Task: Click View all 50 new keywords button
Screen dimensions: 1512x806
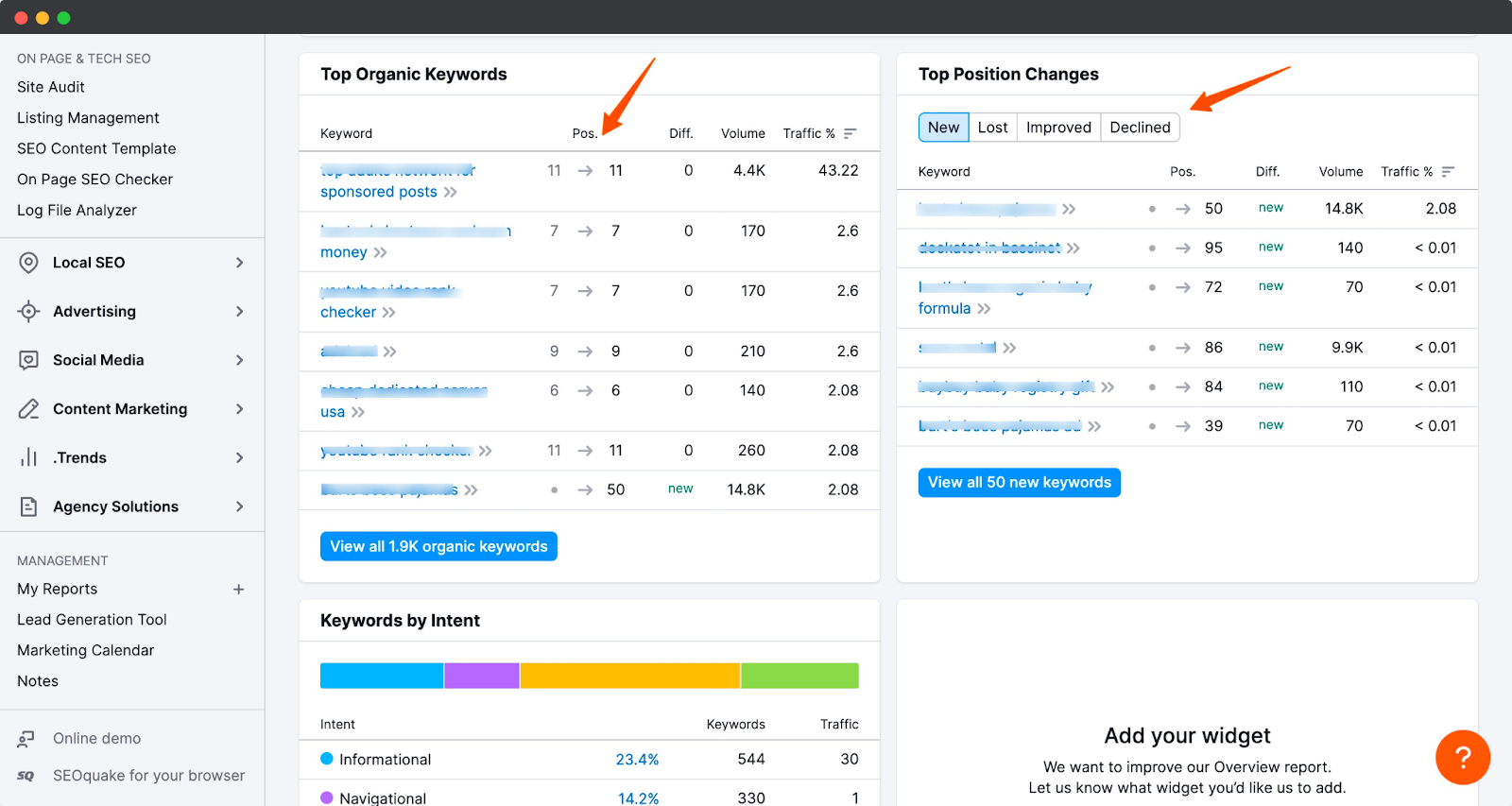Action: pyautogui.click(x=1019, y=483)
